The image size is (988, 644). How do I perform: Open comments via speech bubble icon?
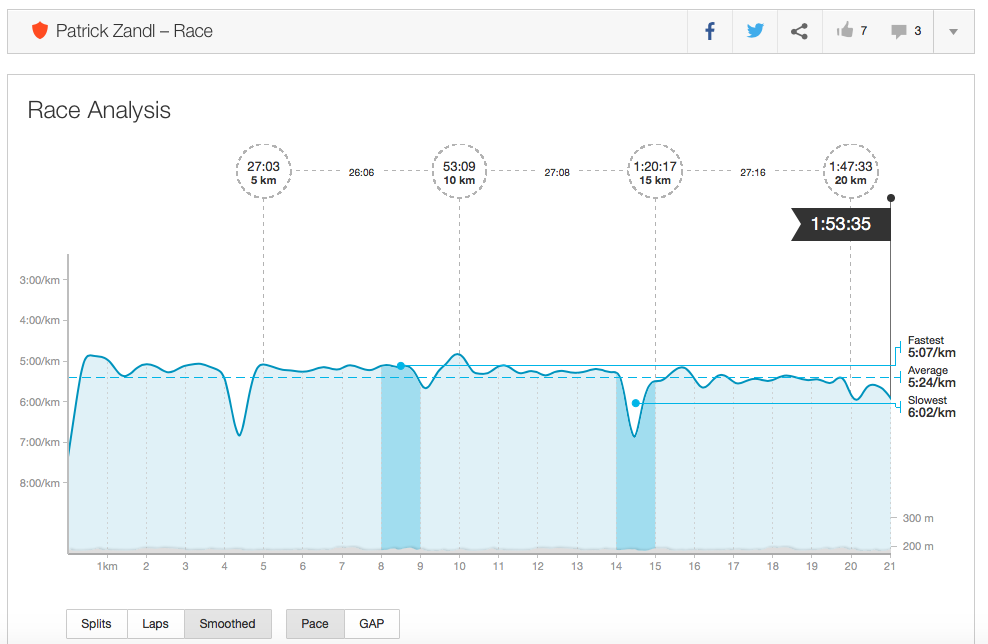(899, 31)
